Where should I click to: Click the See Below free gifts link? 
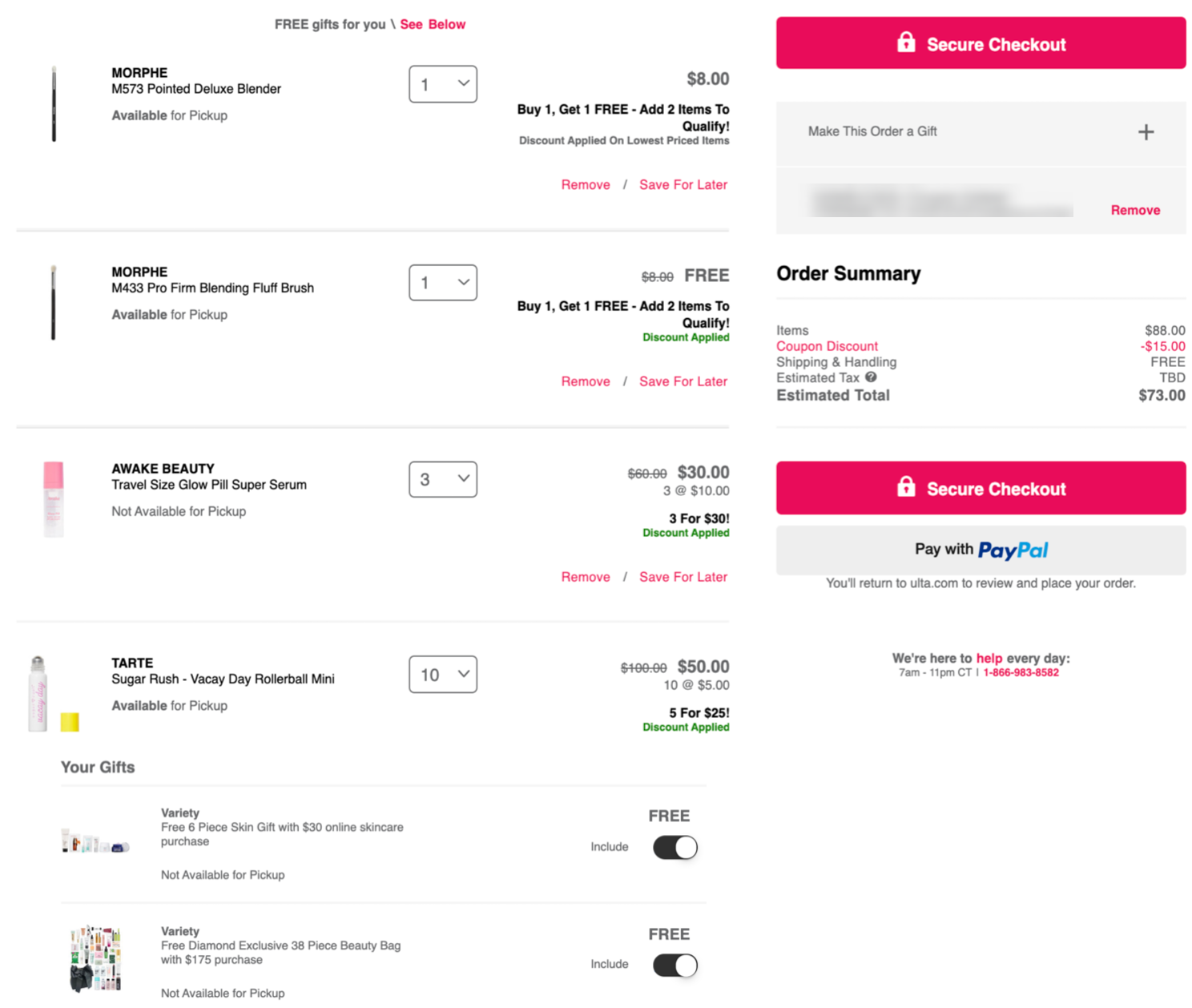tap(433, 25)
